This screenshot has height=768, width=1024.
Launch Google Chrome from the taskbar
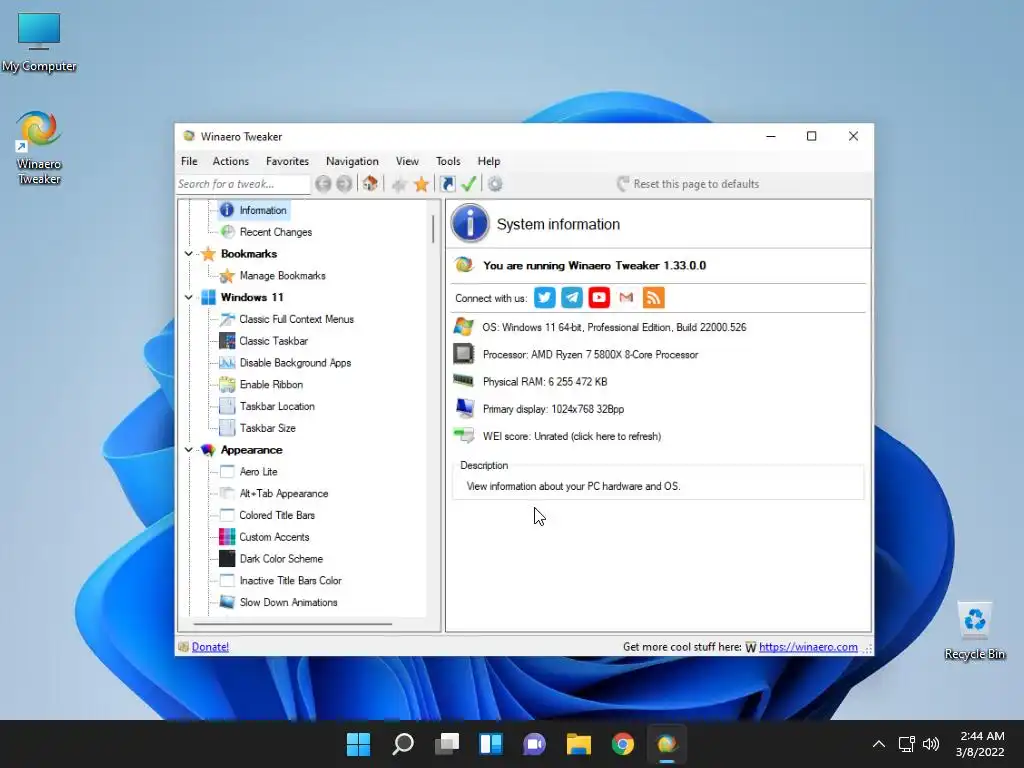[622, 744]
